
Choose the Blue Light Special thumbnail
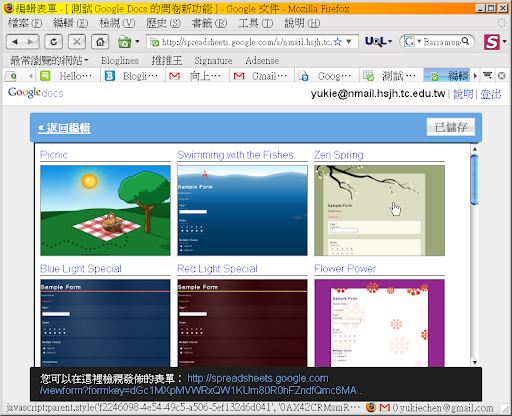point(105,323)
